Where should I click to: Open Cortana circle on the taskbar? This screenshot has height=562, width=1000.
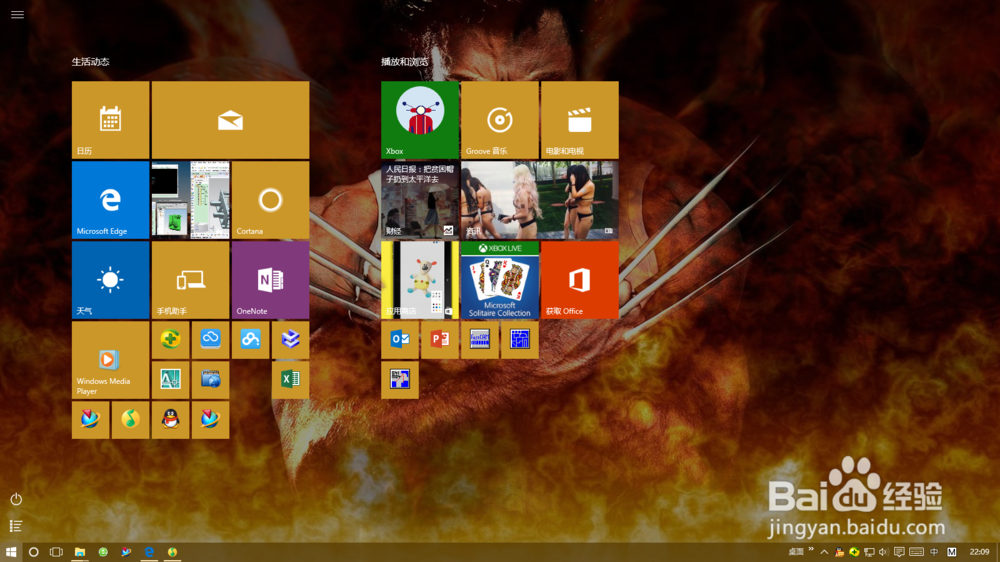pyautogui.click(x=34, y=552)
